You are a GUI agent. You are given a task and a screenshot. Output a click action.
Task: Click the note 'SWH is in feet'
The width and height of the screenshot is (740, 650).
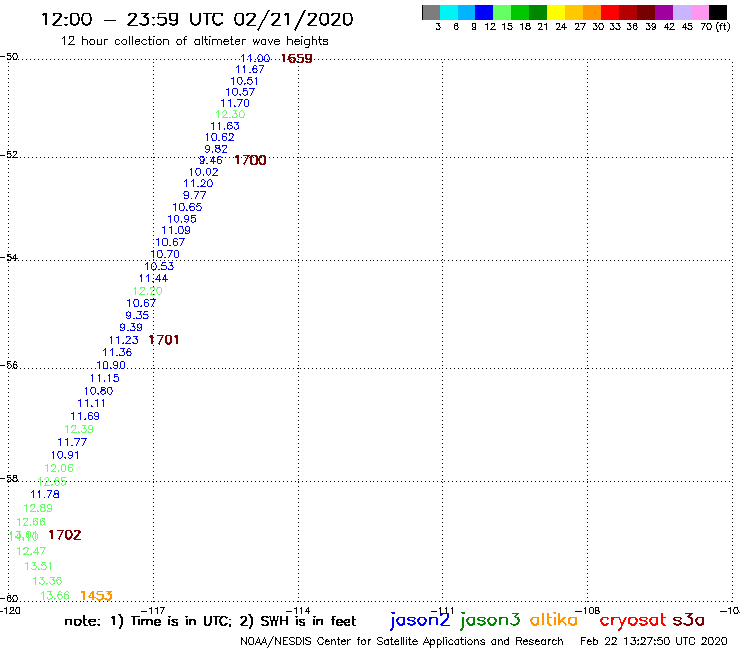(308, 621)
